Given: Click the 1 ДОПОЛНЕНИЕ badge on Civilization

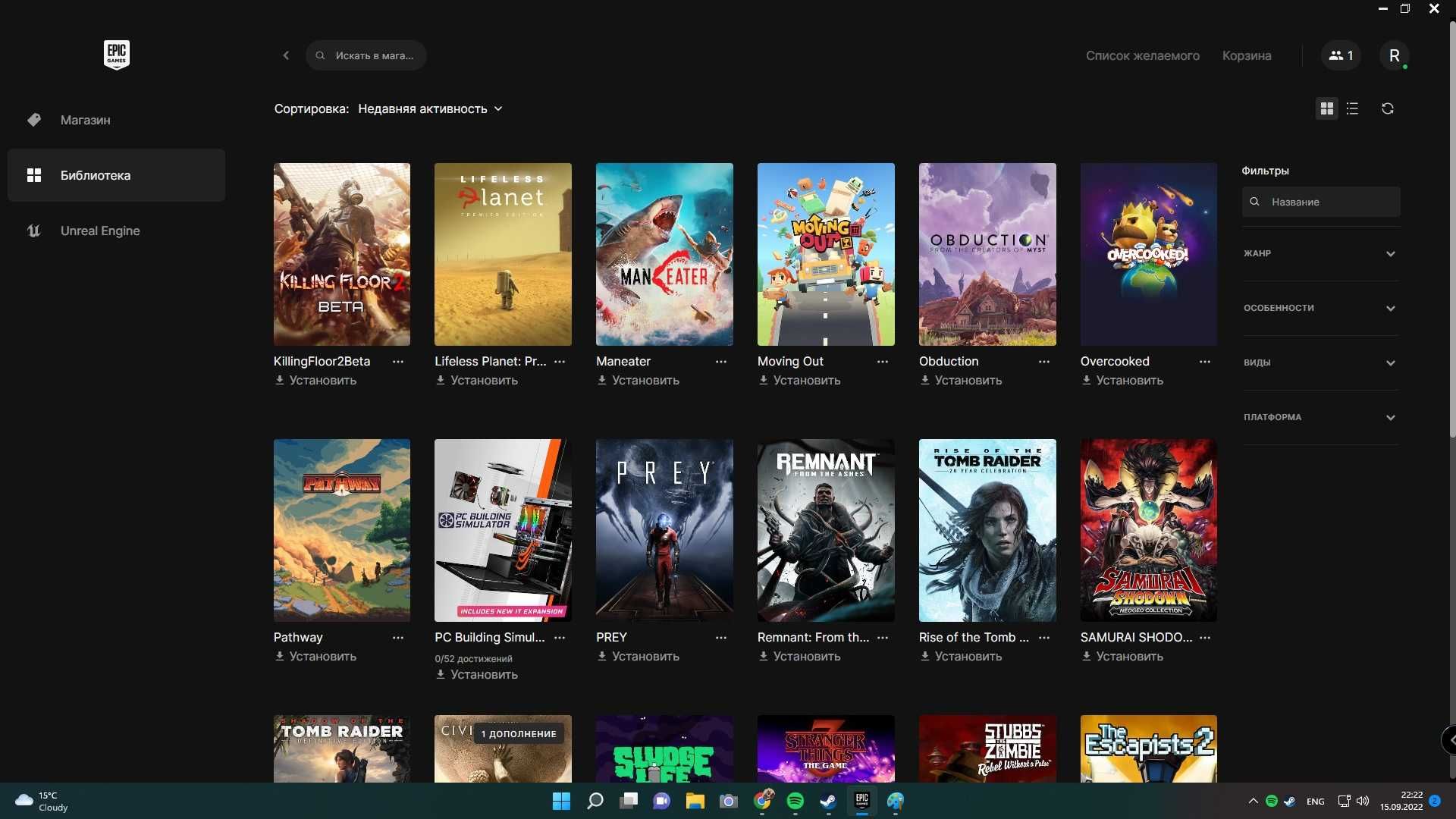Looking at the screenshot, I should (519, 733).
